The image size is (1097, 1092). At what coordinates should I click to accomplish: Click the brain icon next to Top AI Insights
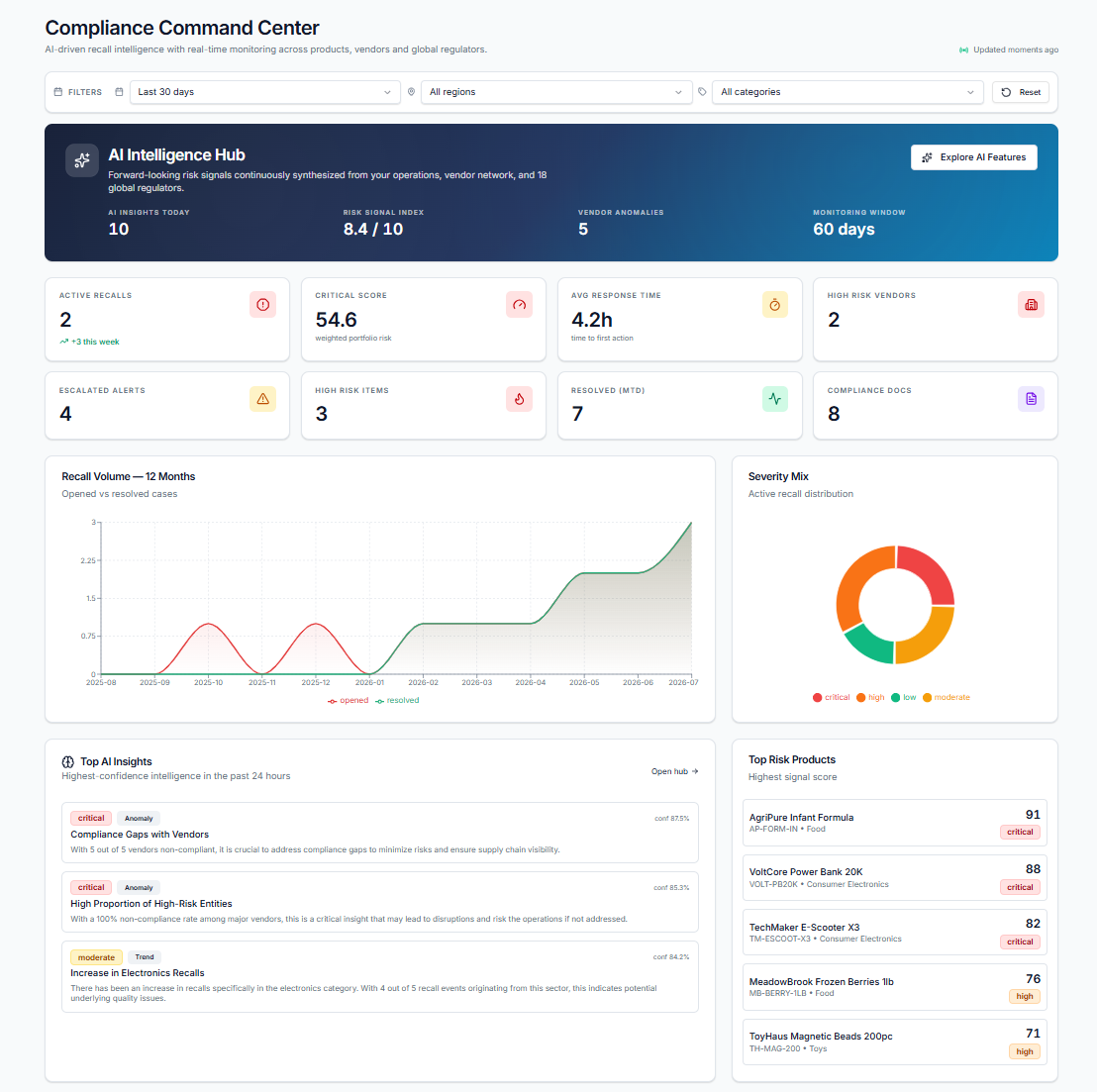tap(68, 761)
